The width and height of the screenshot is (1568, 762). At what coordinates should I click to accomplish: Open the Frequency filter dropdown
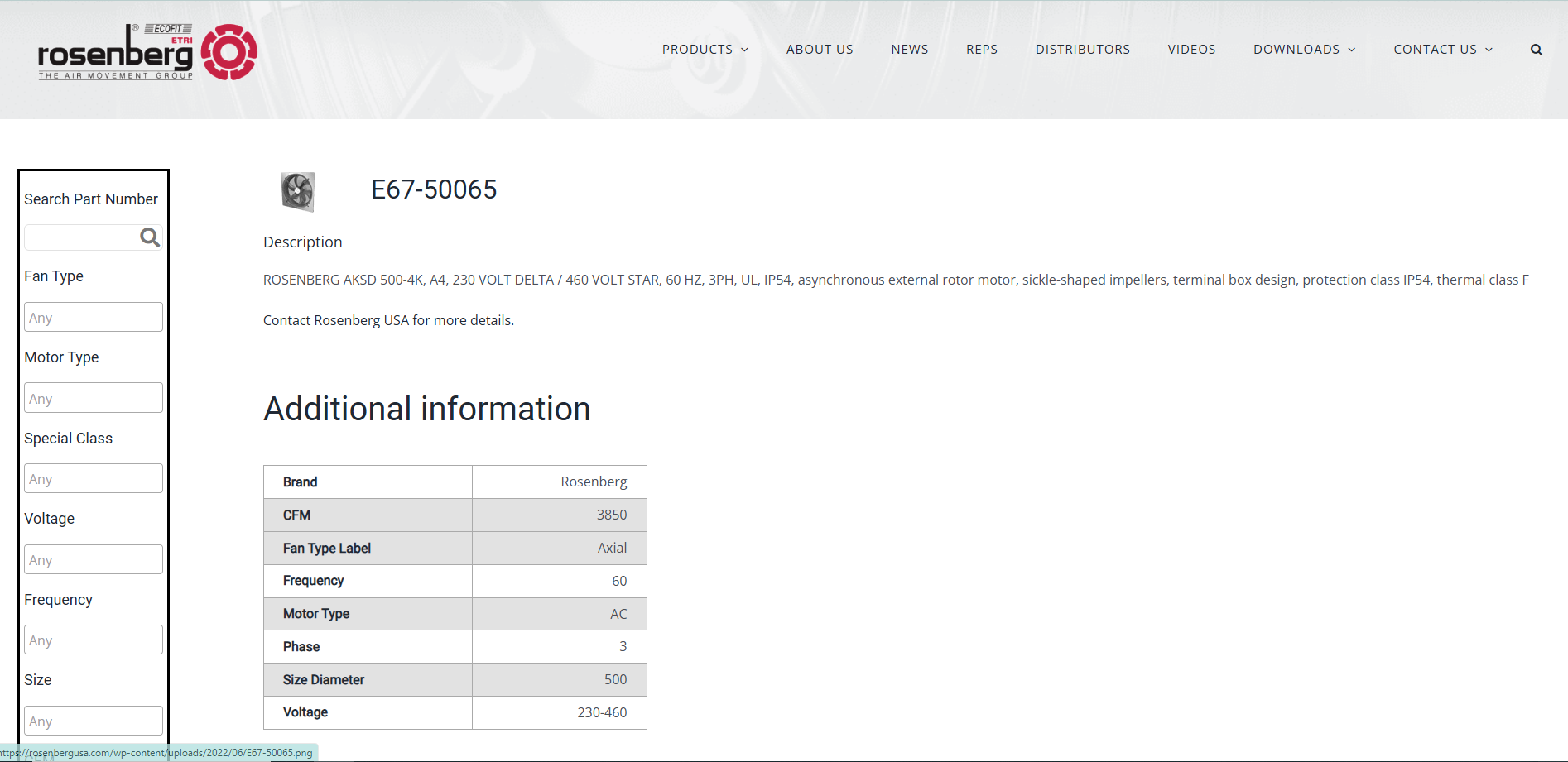click(94, 640)
